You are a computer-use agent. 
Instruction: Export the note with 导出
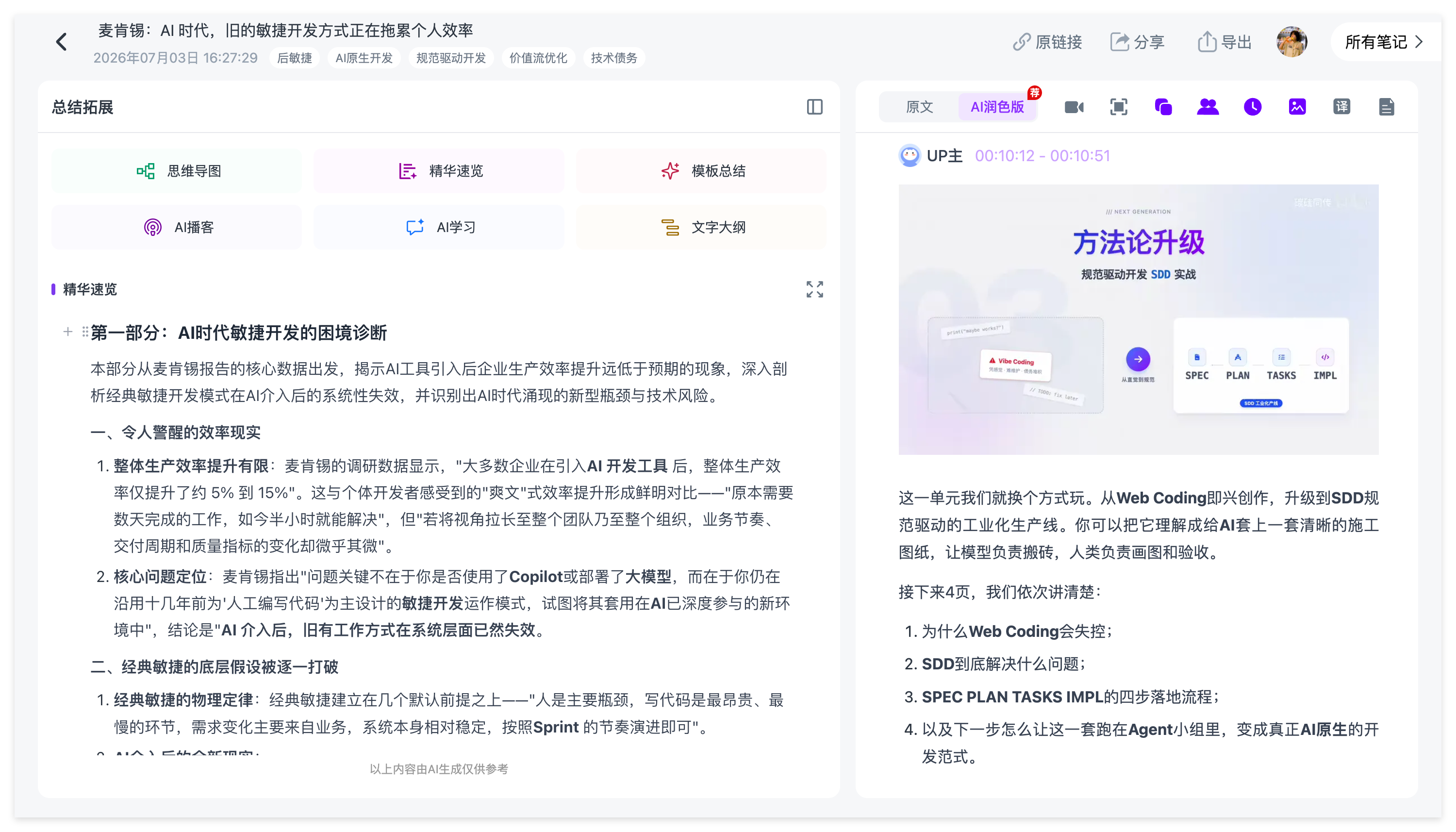point(1224,42)
